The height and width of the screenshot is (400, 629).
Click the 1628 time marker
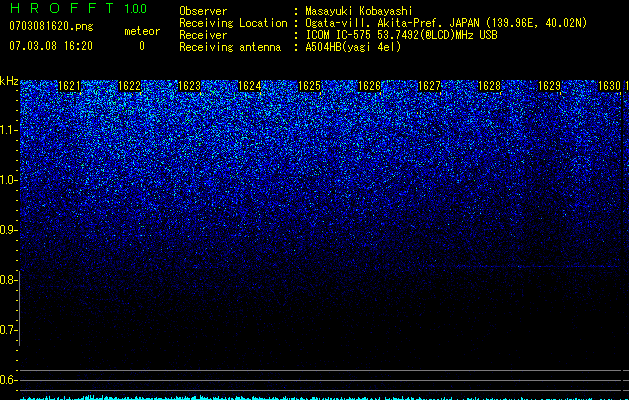pyautogui.click(x=489, y=86)
